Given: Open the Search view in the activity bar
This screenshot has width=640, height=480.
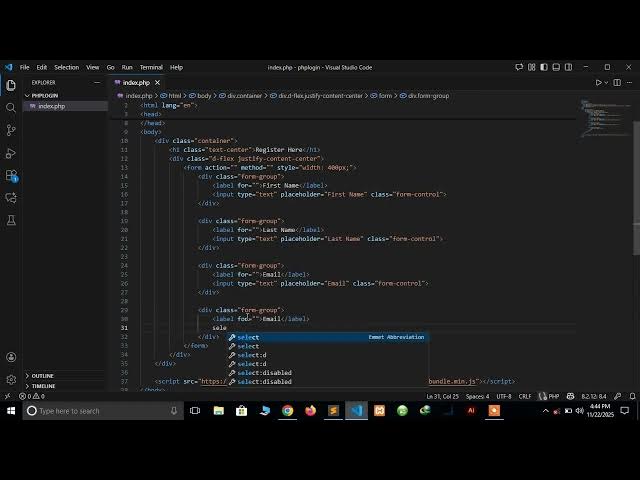Looking at the screenshot, I should (x=11, y=108).
